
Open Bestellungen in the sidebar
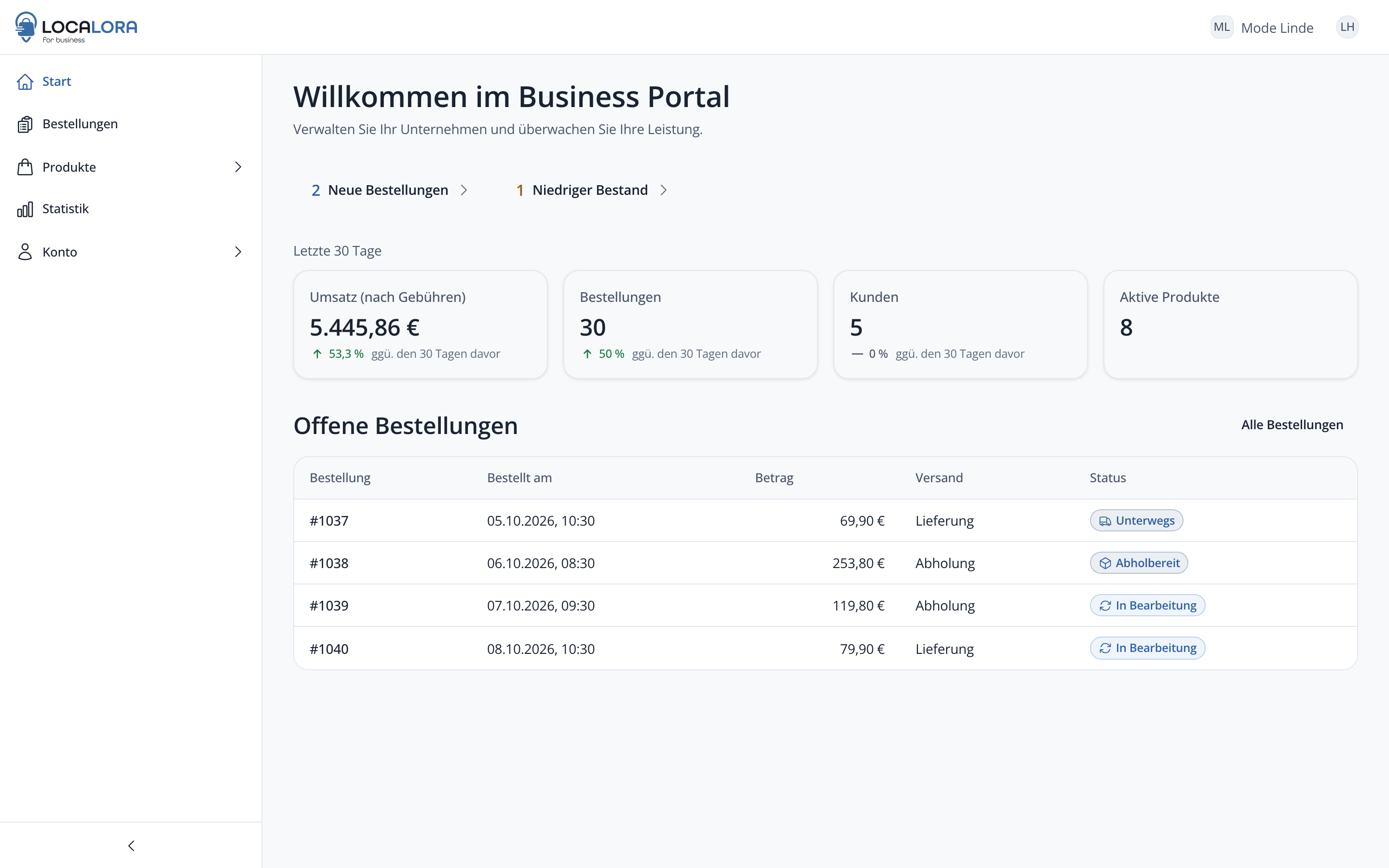pyautogui.click(x=131, y=124)
